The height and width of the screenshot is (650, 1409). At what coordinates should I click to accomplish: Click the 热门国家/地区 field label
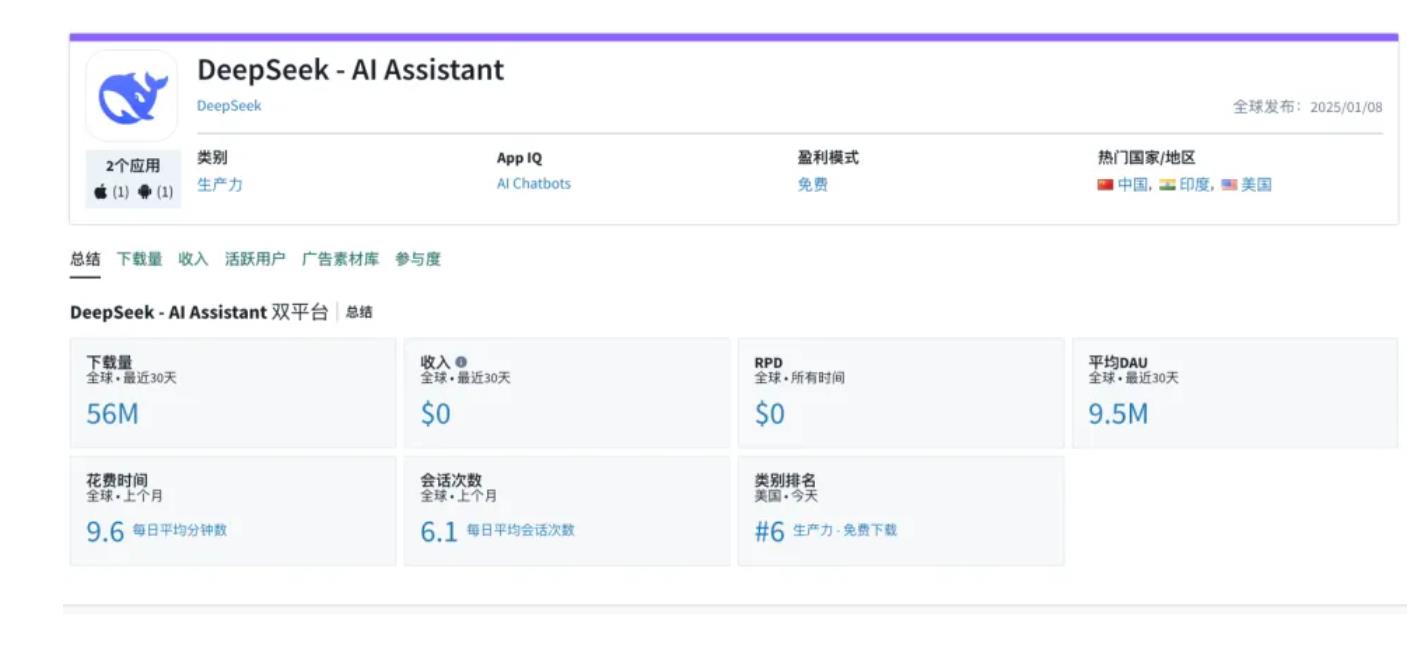[1146, 158]
